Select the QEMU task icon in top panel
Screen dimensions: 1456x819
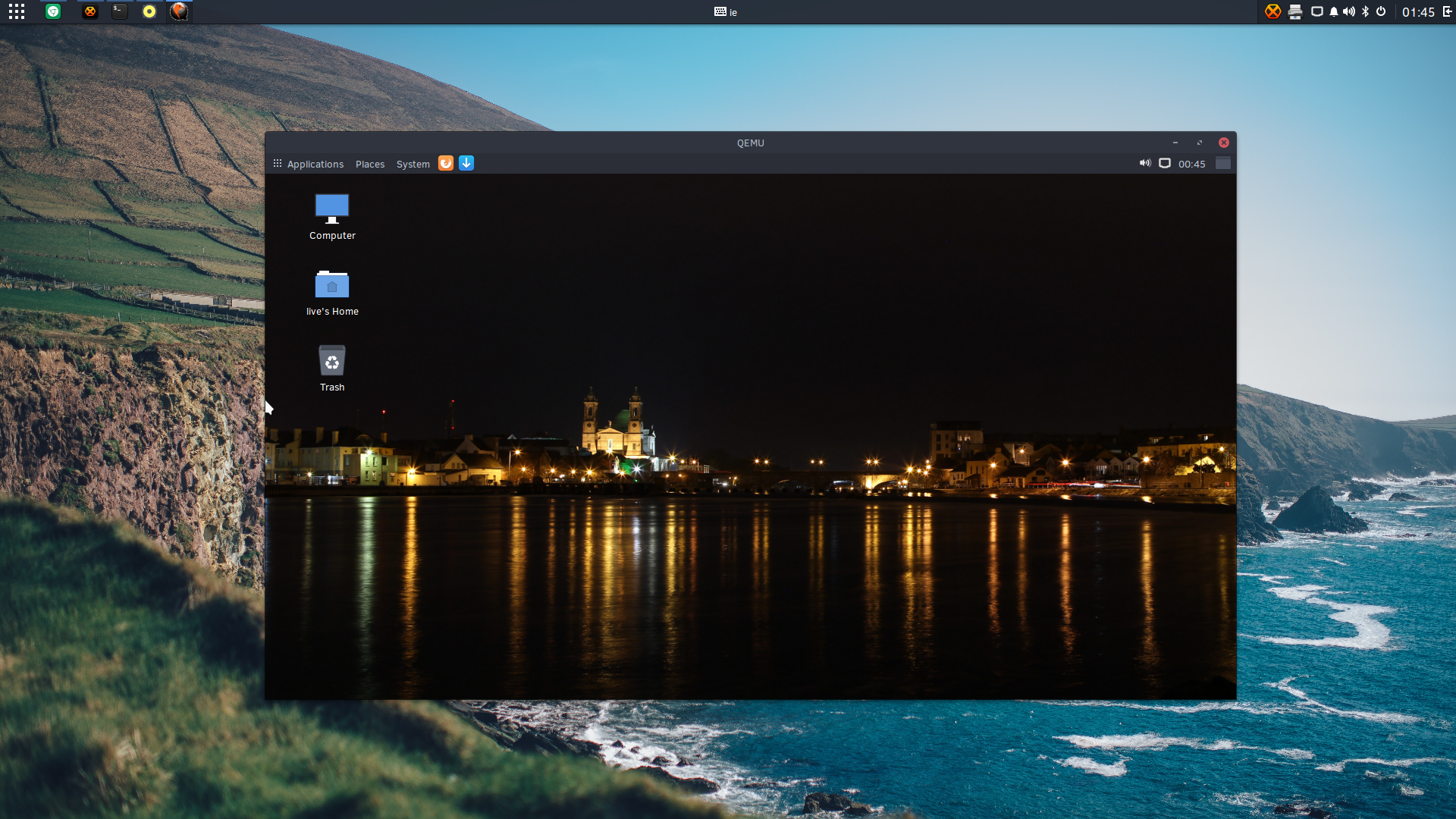[179, 11]
